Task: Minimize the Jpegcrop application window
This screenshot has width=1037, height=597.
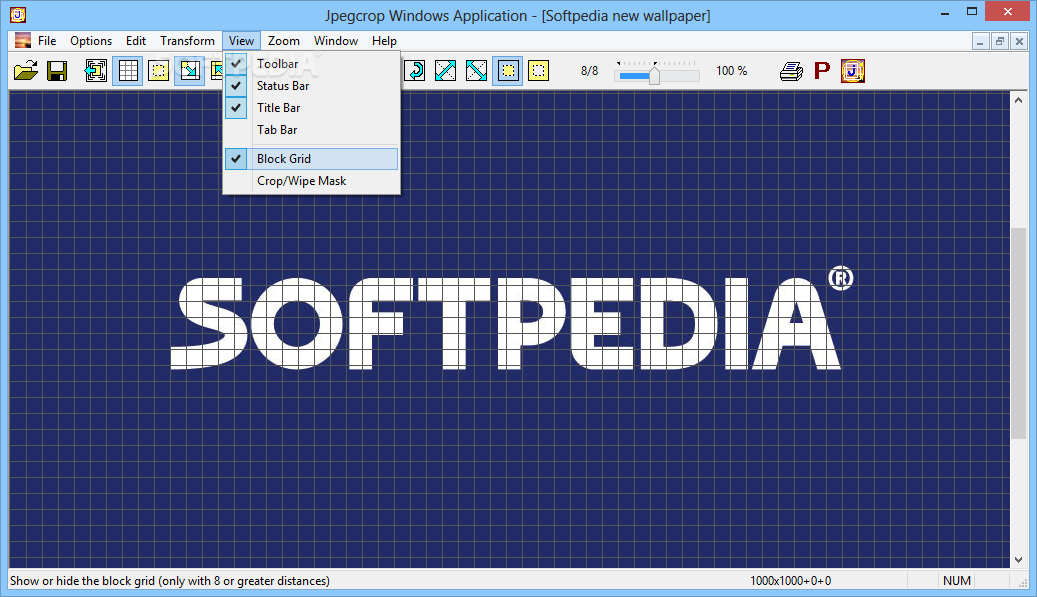Action: point(946,12)
